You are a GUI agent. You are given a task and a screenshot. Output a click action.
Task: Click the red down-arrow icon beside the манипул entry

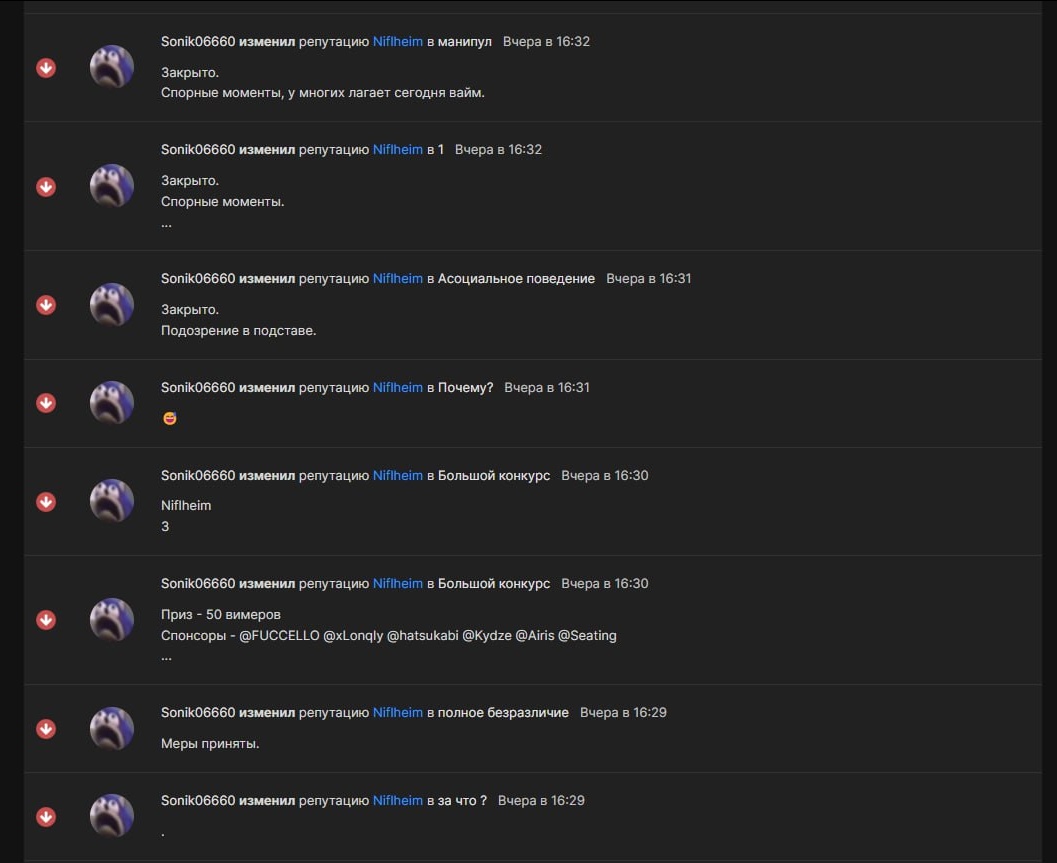point(46,67)
